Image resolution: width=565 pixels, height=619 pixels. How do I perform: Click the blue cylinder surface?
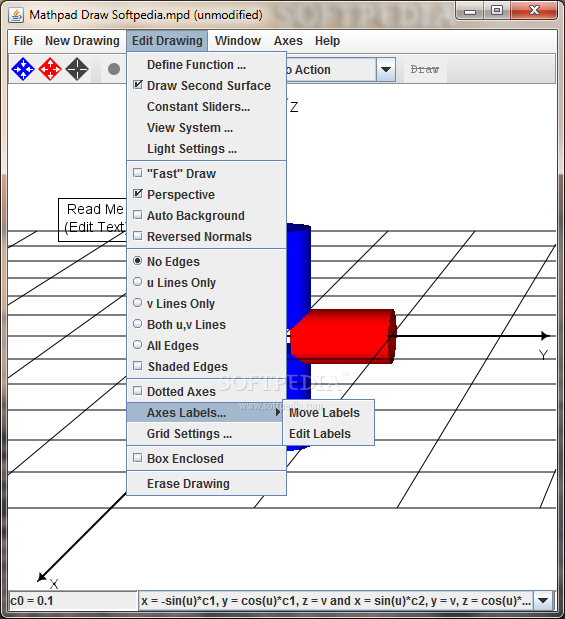299,272
